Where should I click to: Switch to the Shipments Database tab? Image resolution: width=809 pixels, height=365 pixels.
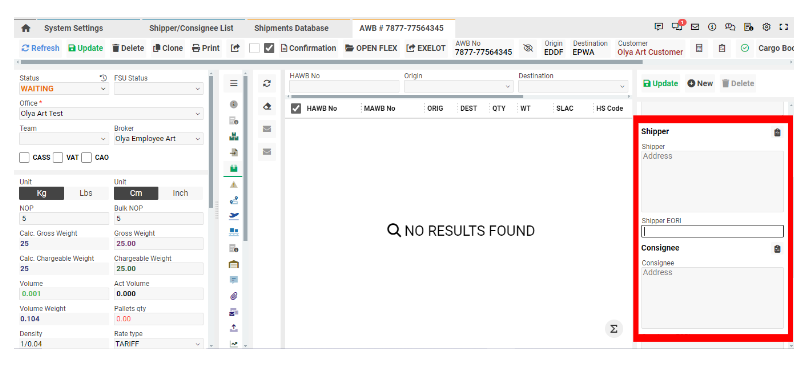click(x=291, y=28)
